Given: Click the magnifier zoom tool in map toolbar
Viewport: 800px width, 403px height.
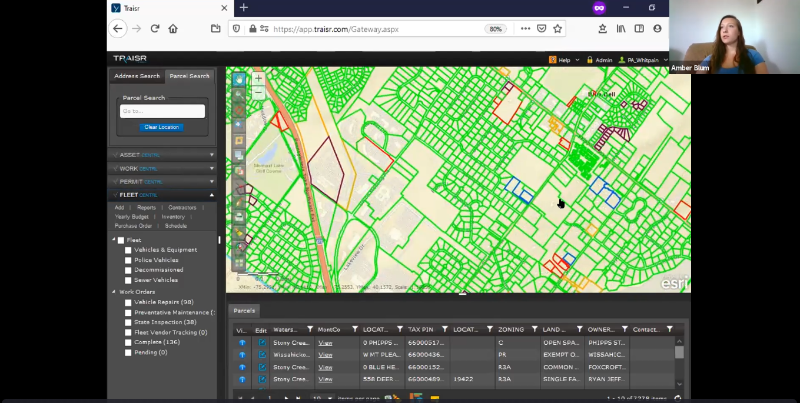Looking at the screenshot, I should click(239, 95).
